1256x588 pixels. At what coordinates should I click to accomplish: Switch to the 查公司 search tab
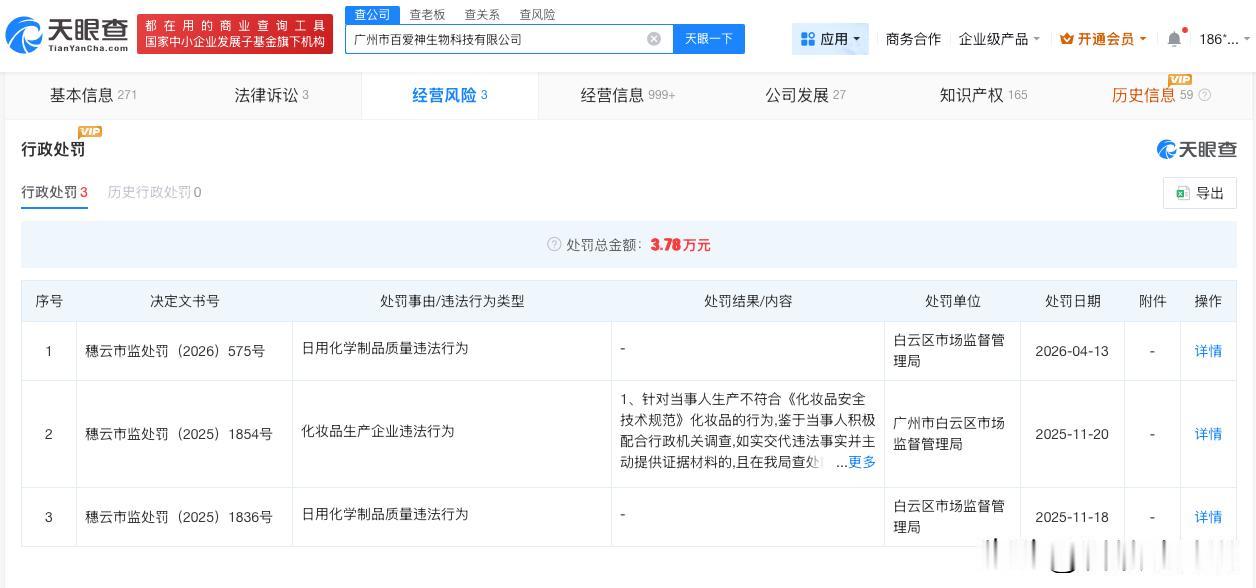372,14
